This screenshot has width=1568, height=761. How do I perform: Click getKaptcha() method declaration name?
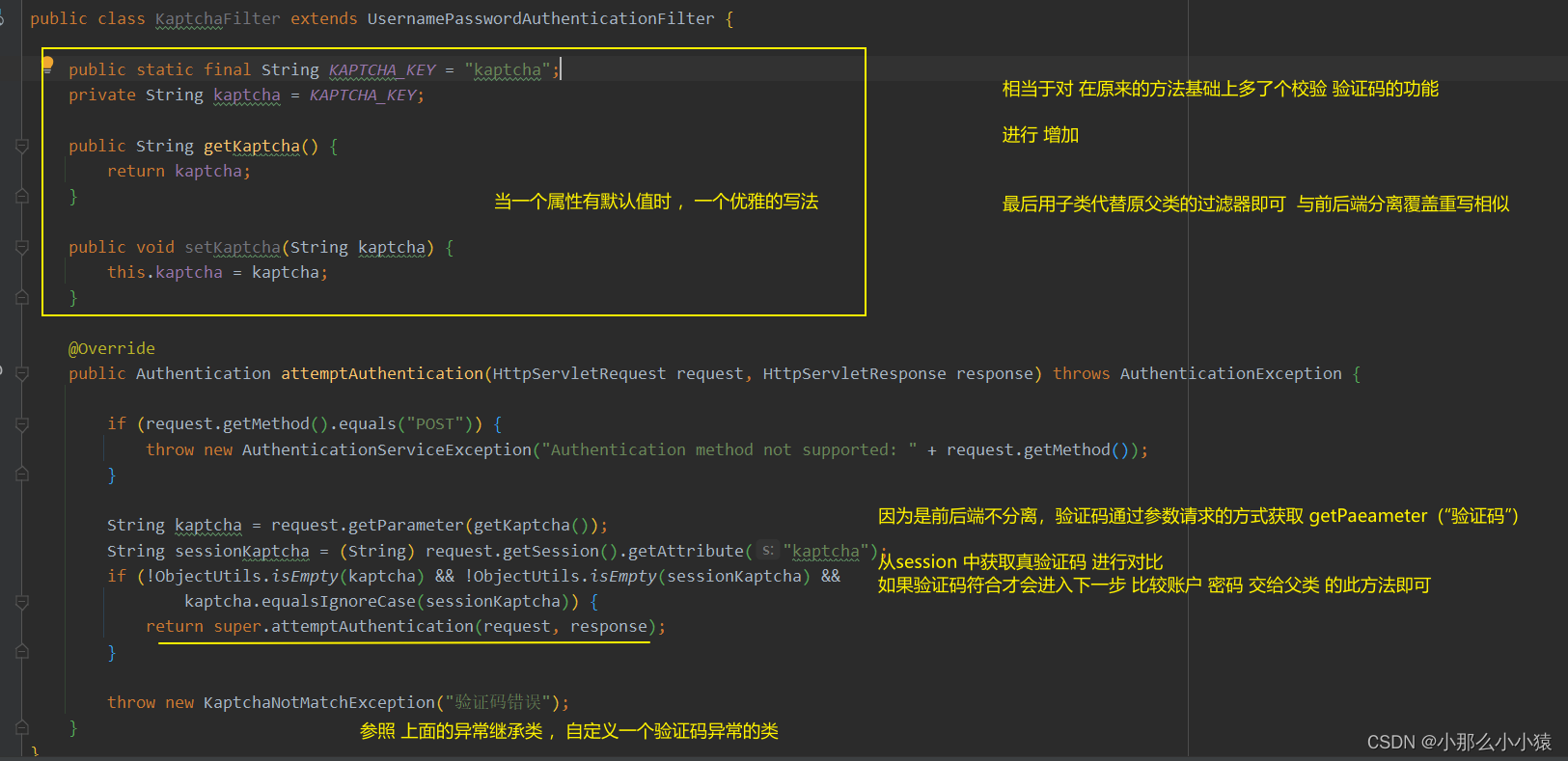tap(252, 146)
